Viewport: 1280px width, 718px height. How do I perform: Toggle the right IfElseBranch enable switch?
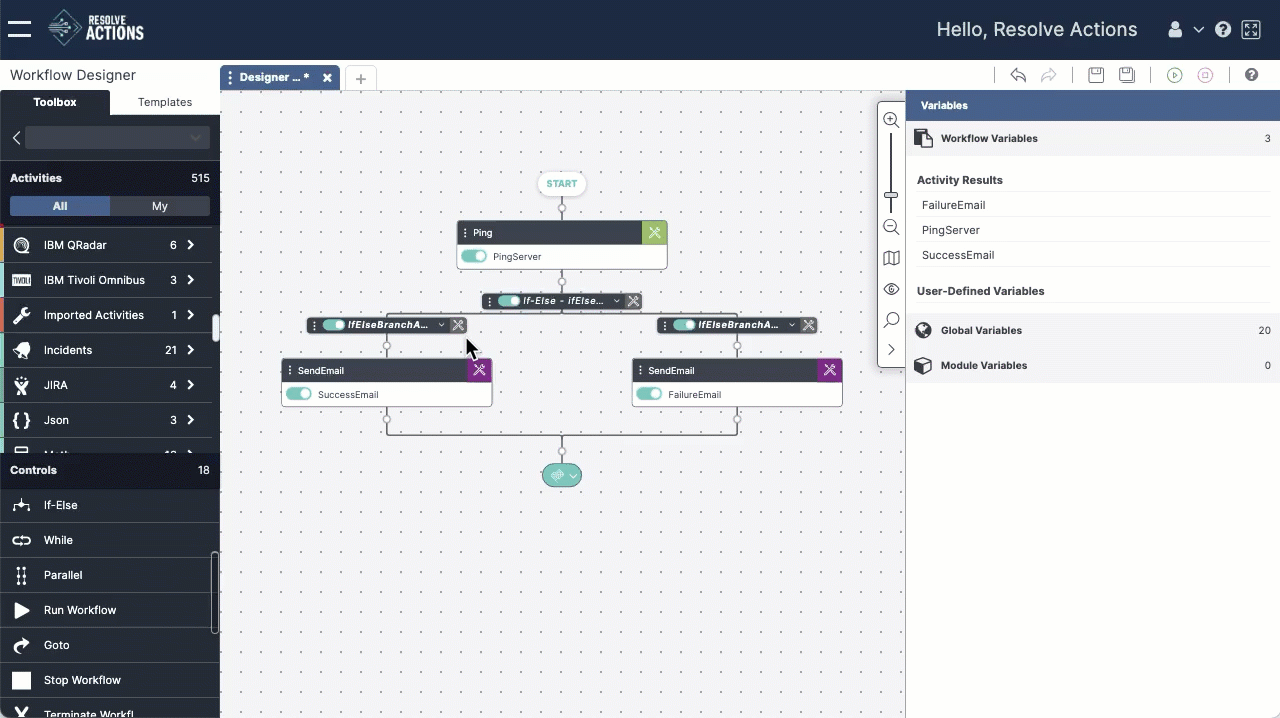pos(684,325)
